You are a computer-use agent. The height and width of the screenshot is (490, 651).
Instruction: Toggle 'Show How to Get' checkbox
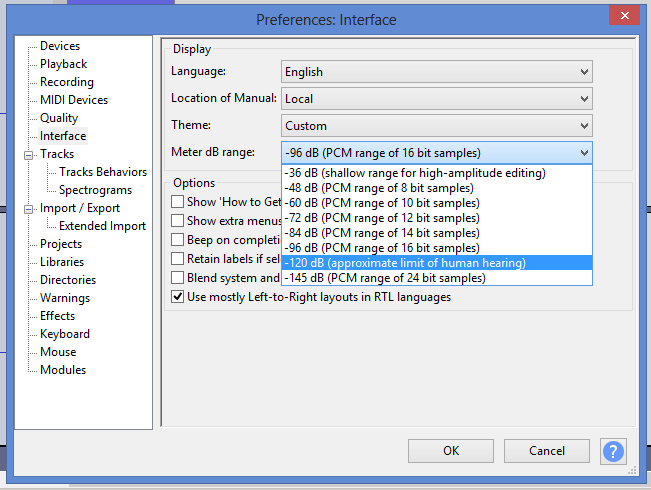pyautogui.click(x=178, y=202)
